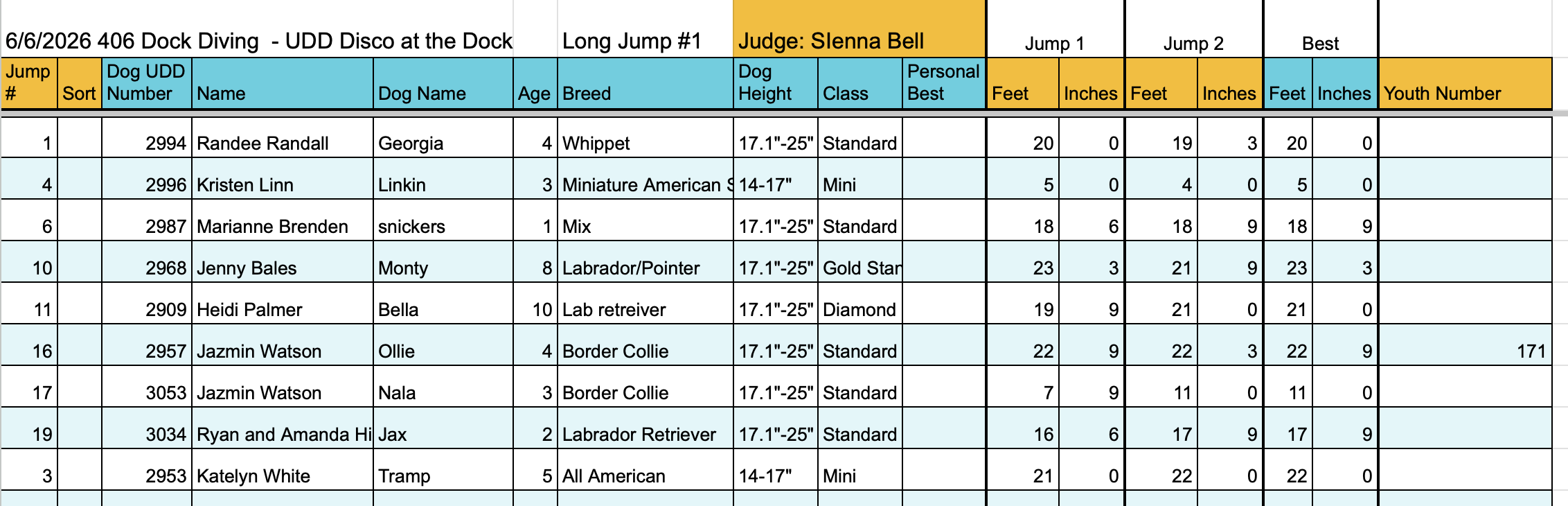The width and height of the screenshot is (1568, 506).
Task: Select dog name Linkin cell
Action: coord(443,179)
